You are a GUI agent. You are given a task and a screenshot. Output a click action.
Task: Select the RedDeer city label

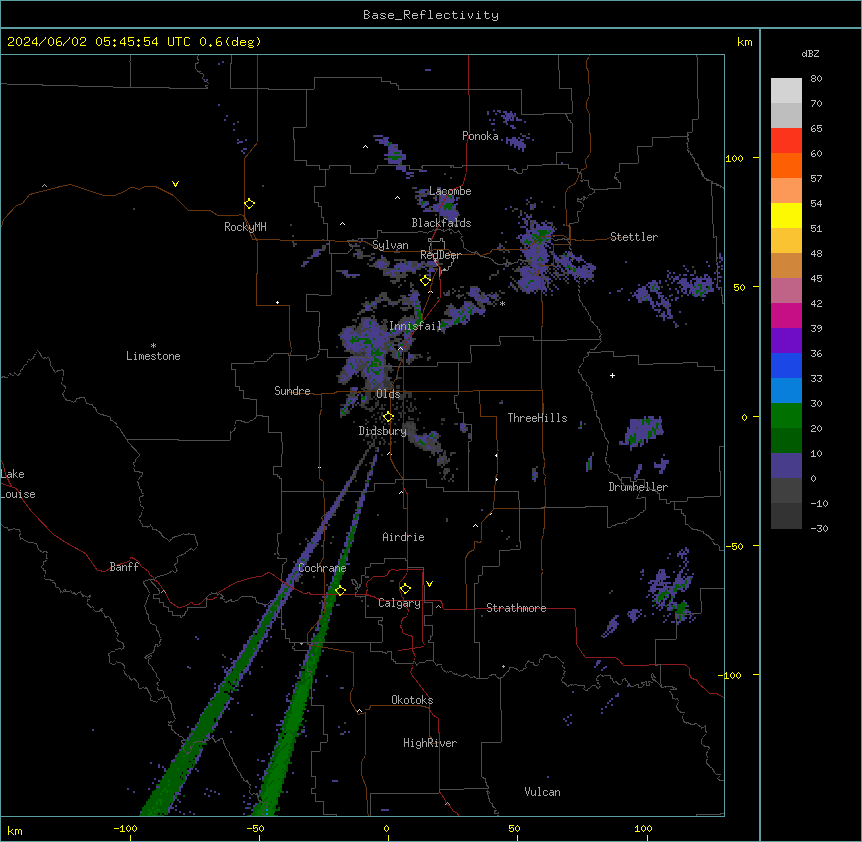(x=440, y=255)
